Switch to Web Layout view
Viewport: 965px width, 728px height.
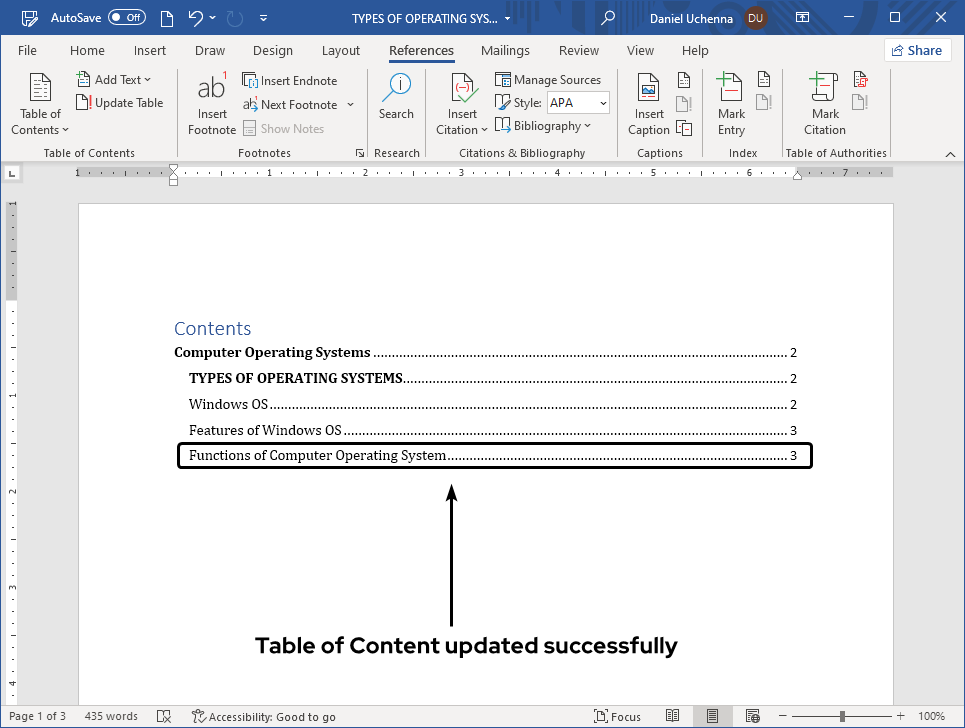tap(752, 716)
